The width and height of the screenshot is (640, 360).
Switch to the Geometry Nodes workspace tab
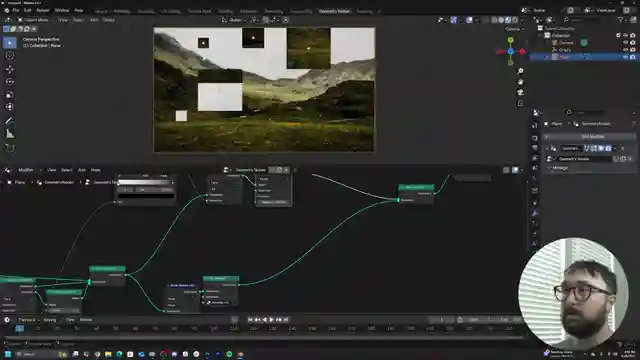point(334,11)
